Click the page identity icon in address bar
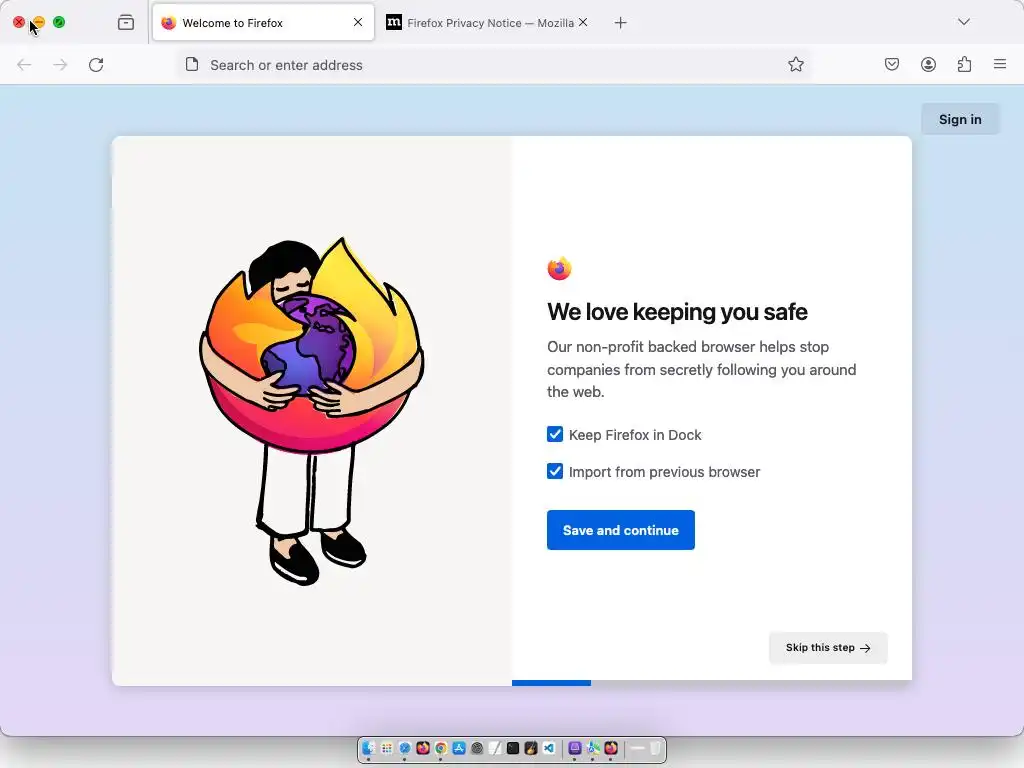This screenshot has width=1024, height=768. pos(192,64)
